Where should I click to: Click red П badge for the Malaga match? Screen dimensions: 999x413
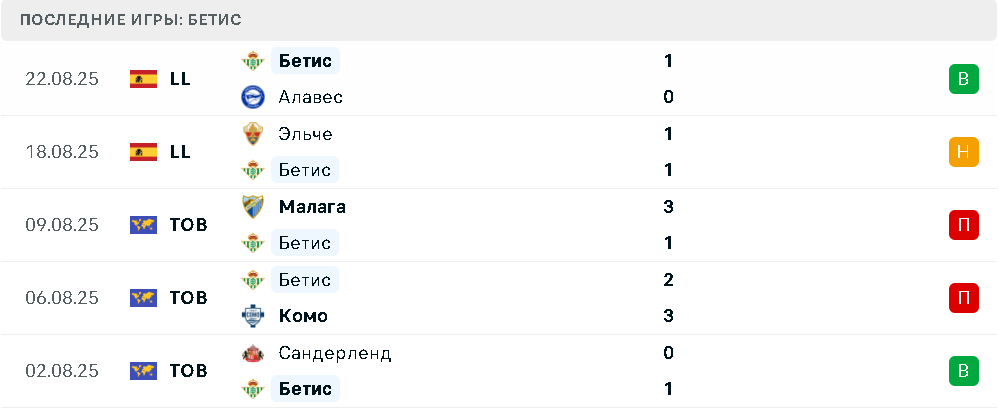pyautogui.click(x=963, y=225)
